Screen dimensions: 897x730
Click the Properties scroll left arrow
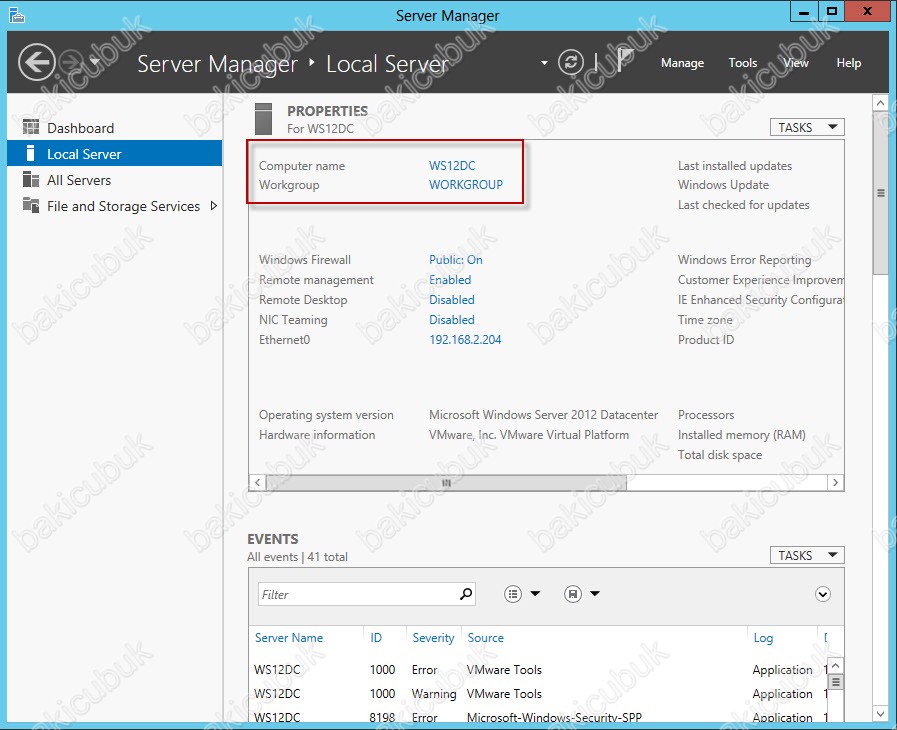257,483
